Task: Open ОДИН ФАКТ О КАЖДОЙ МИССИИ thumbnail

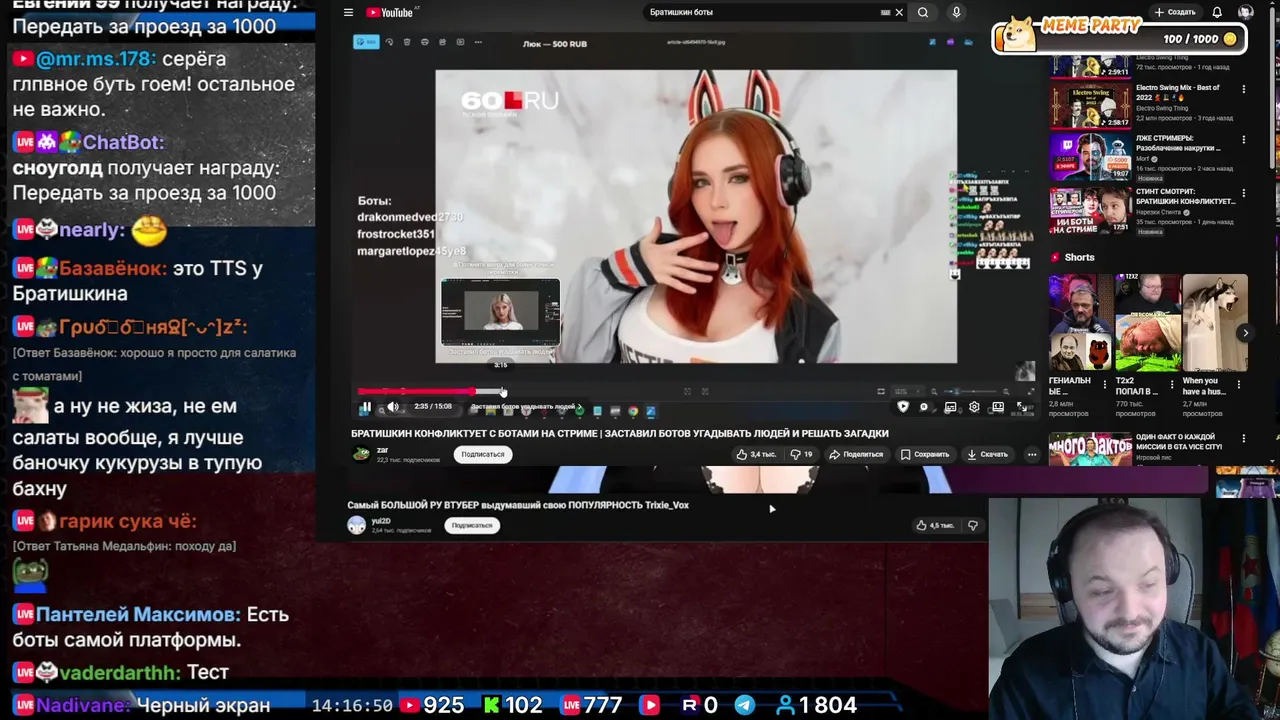Action: tap(1091, 450)
